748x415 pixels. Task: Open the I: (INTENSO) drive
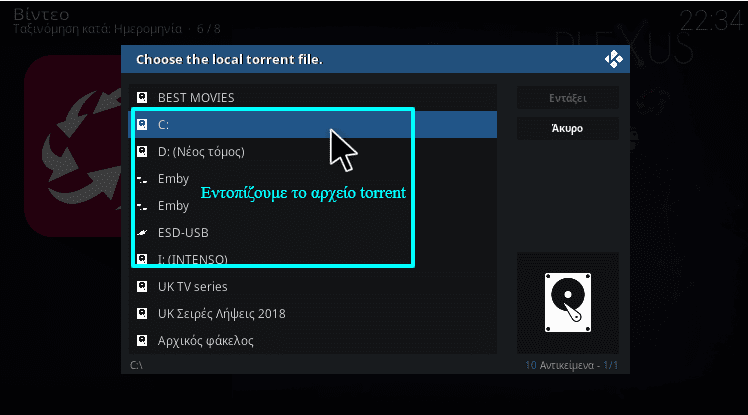(313, 259)
